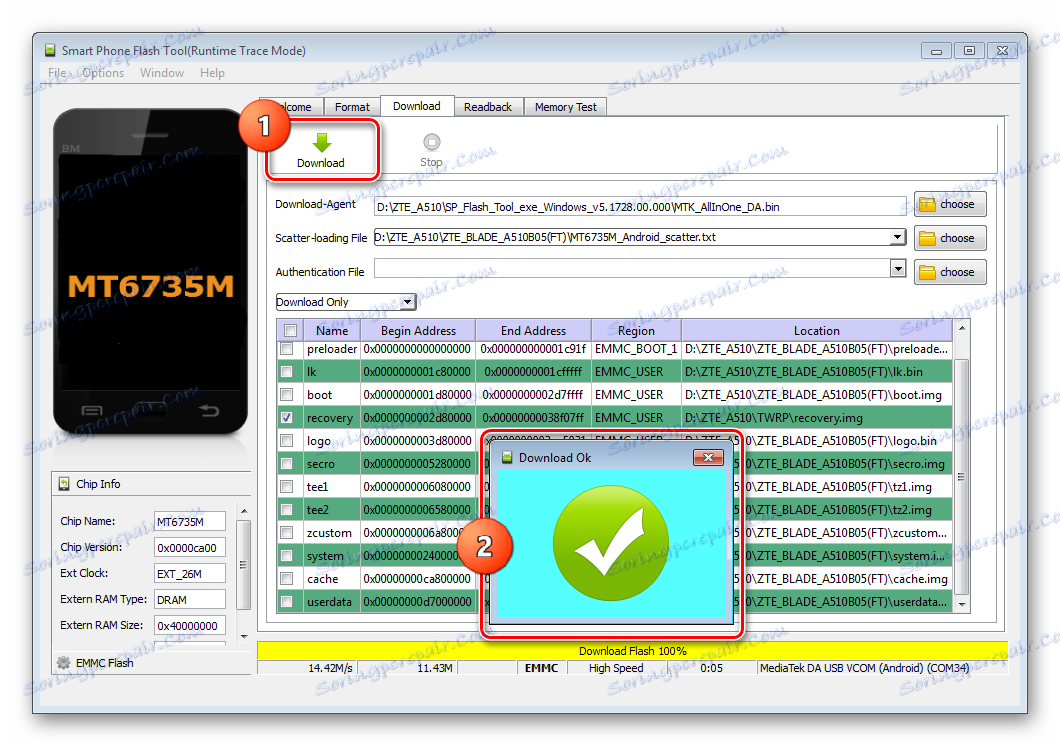This screenshot has height=746, width=1060.
Task: Open the Window menu
Action: [x=162, y=73]
